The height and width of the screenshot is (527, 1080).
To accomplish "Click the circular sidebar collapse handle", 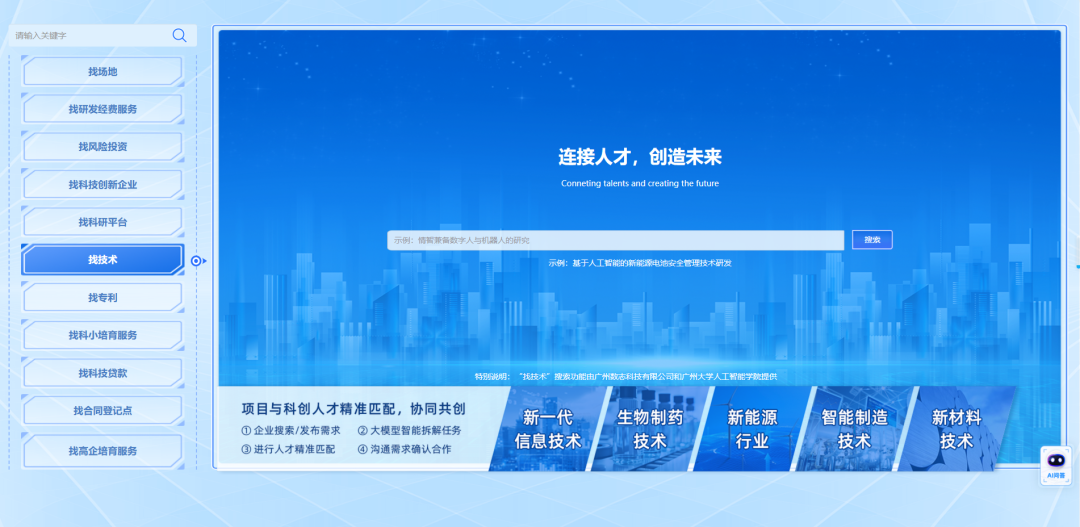I will (x=197, y=261).
